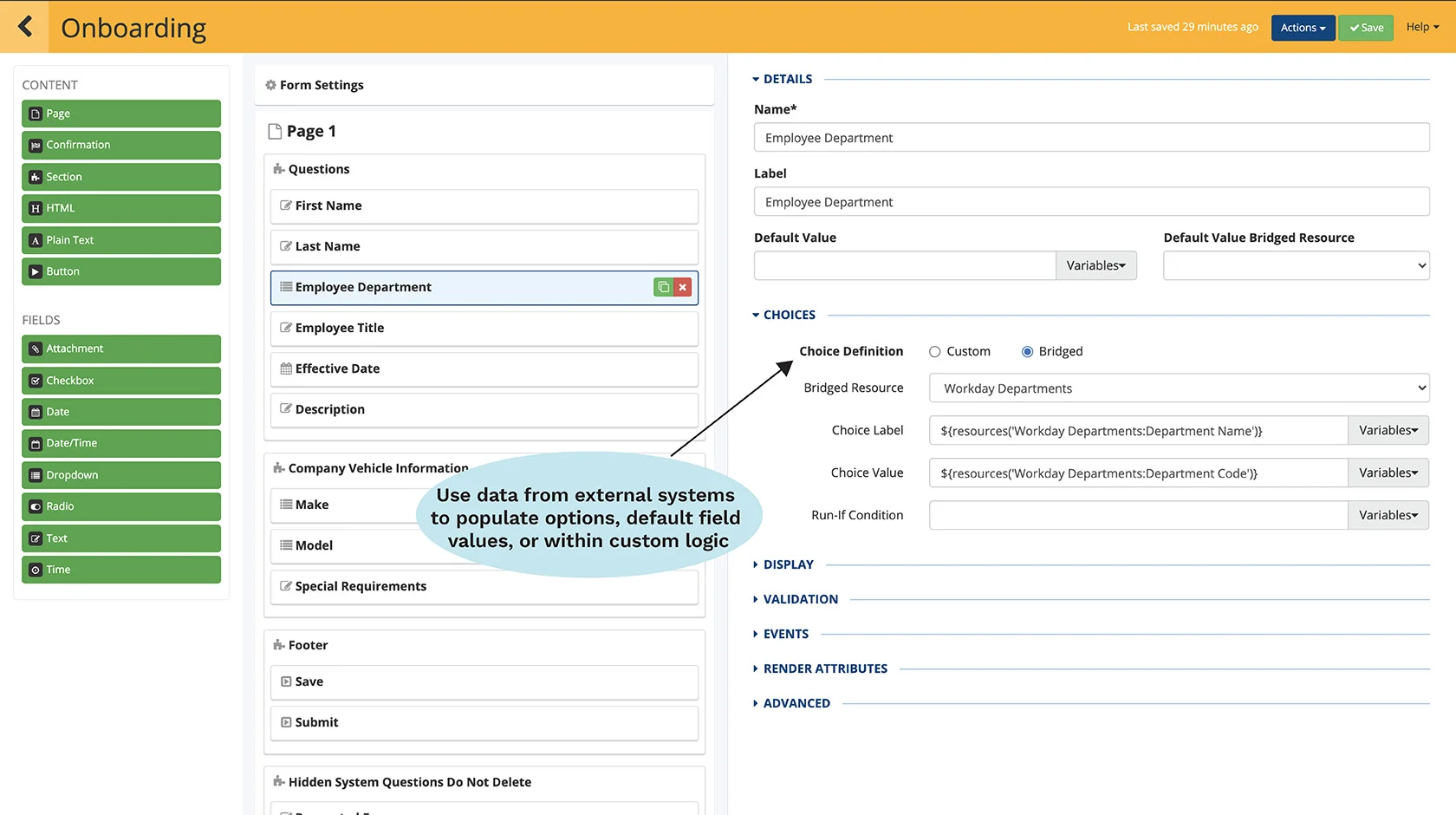The width and height of the screenshot is (1456, 815).
Task: Select the Employee Title field
Action: point(484,329)
